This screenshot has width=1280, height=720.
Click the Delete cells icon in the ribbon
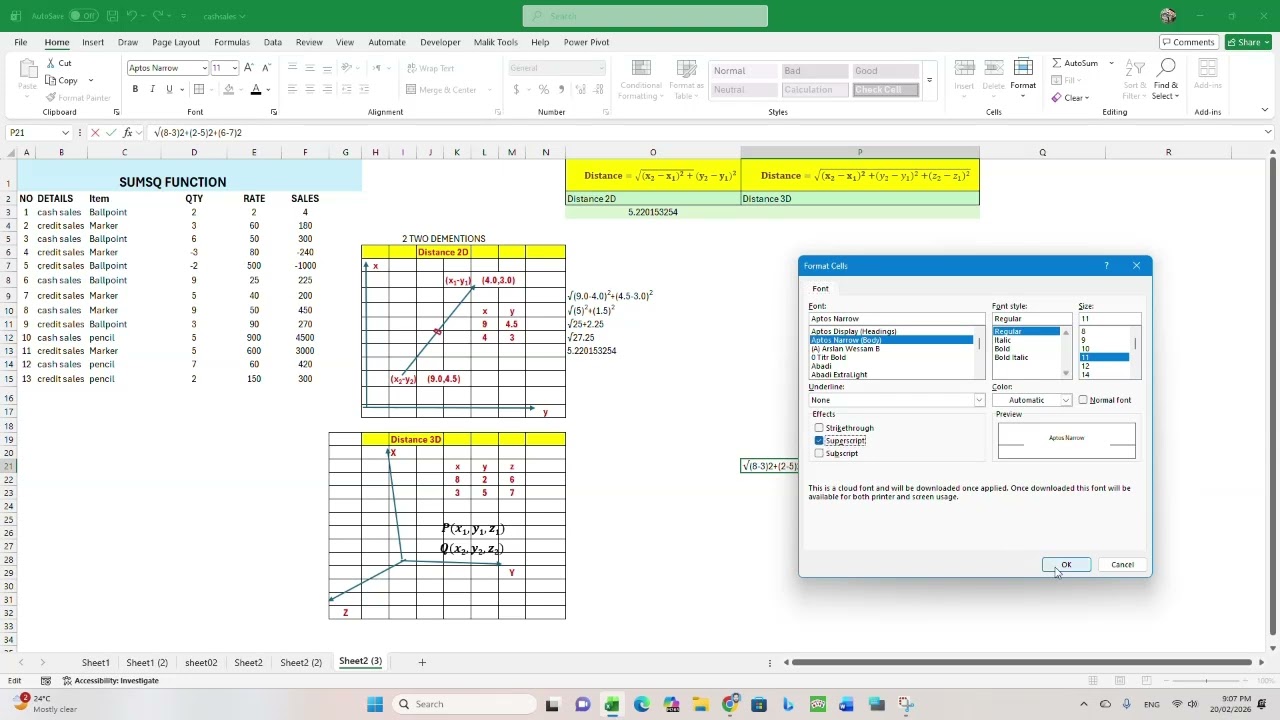click(993, 67)
